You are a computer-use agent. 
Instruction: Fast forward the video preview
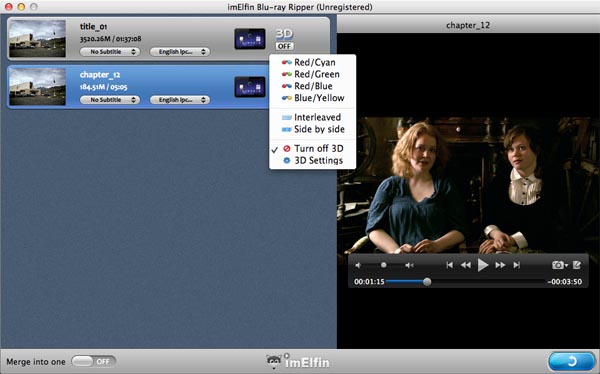(x=500, y=265)
